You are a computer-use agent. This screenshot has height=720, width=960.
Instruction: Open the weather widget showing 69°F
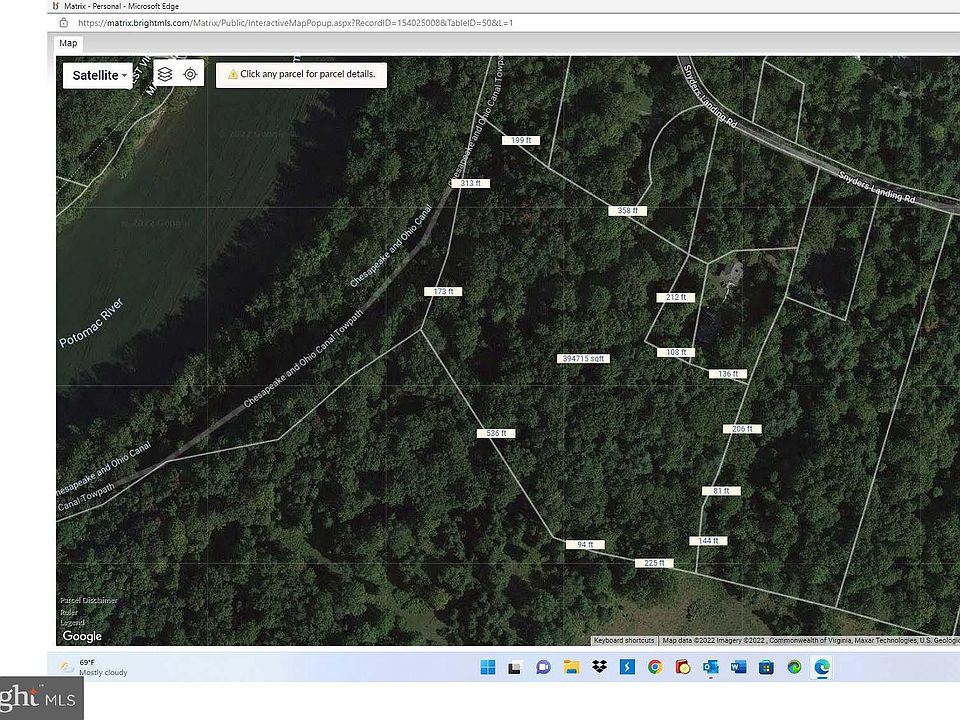click(94, 667)
